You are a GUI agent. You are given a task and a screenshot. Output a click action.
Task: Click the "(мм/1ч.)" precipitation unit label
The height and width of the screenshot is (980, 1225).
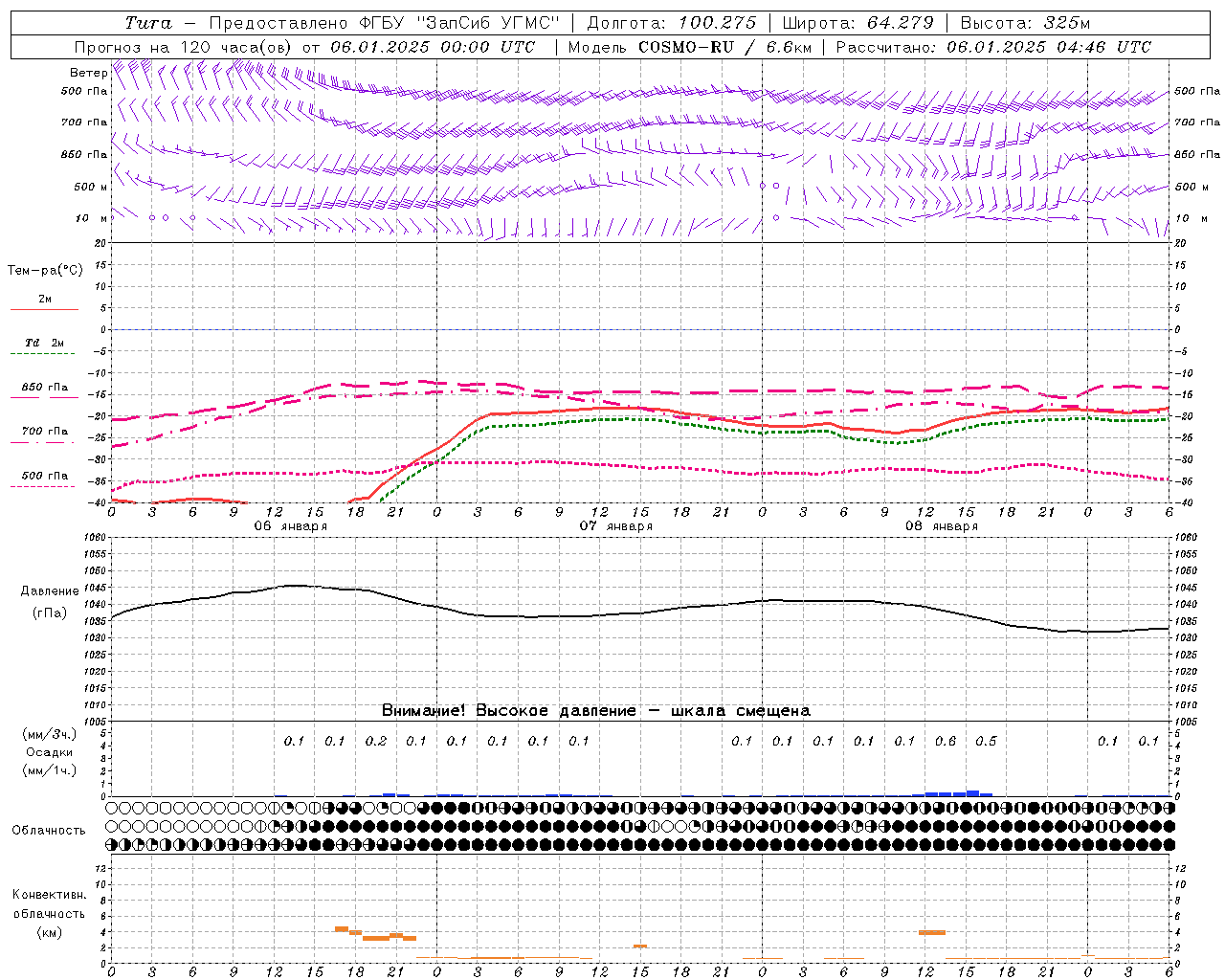click(50, 770)
